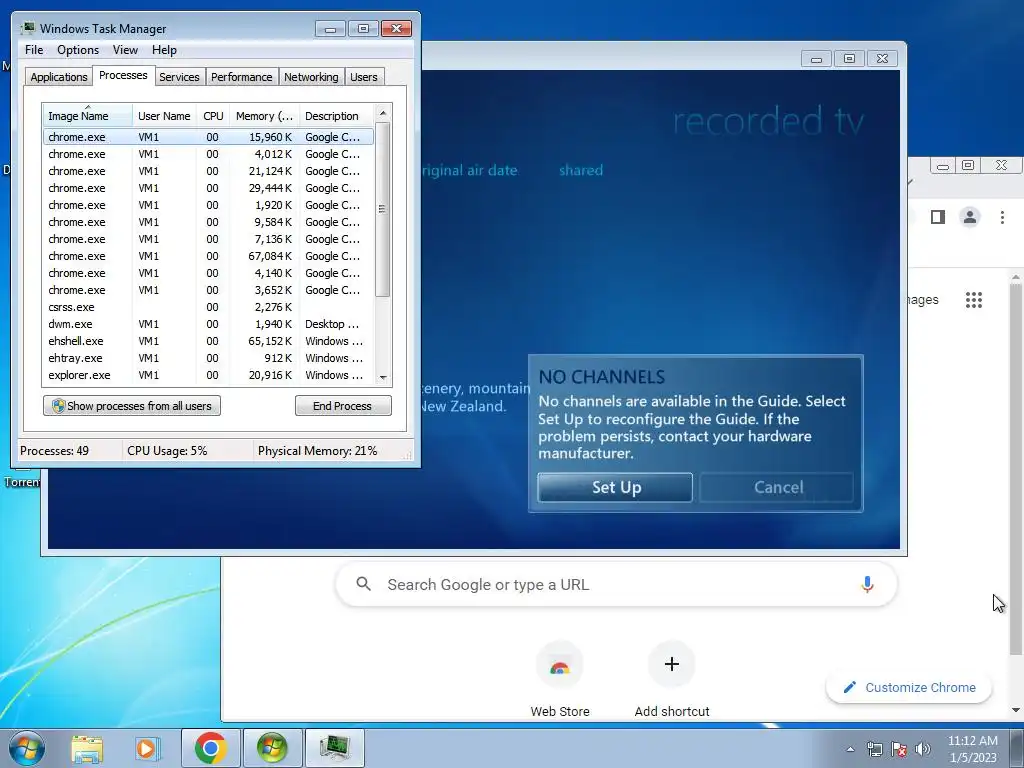Open the Help menu in Task Manager
Screen dimensions: 1024x768
pos(165,50)
